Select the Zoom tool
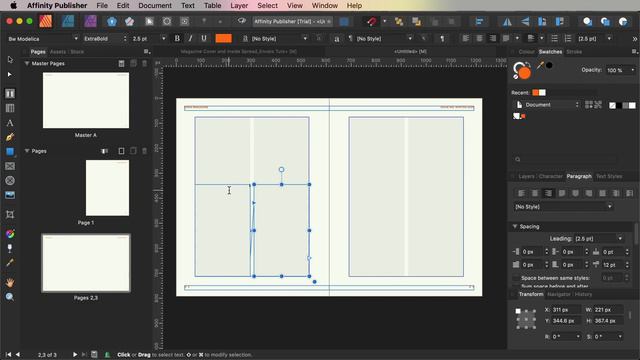 pos(10,297)
